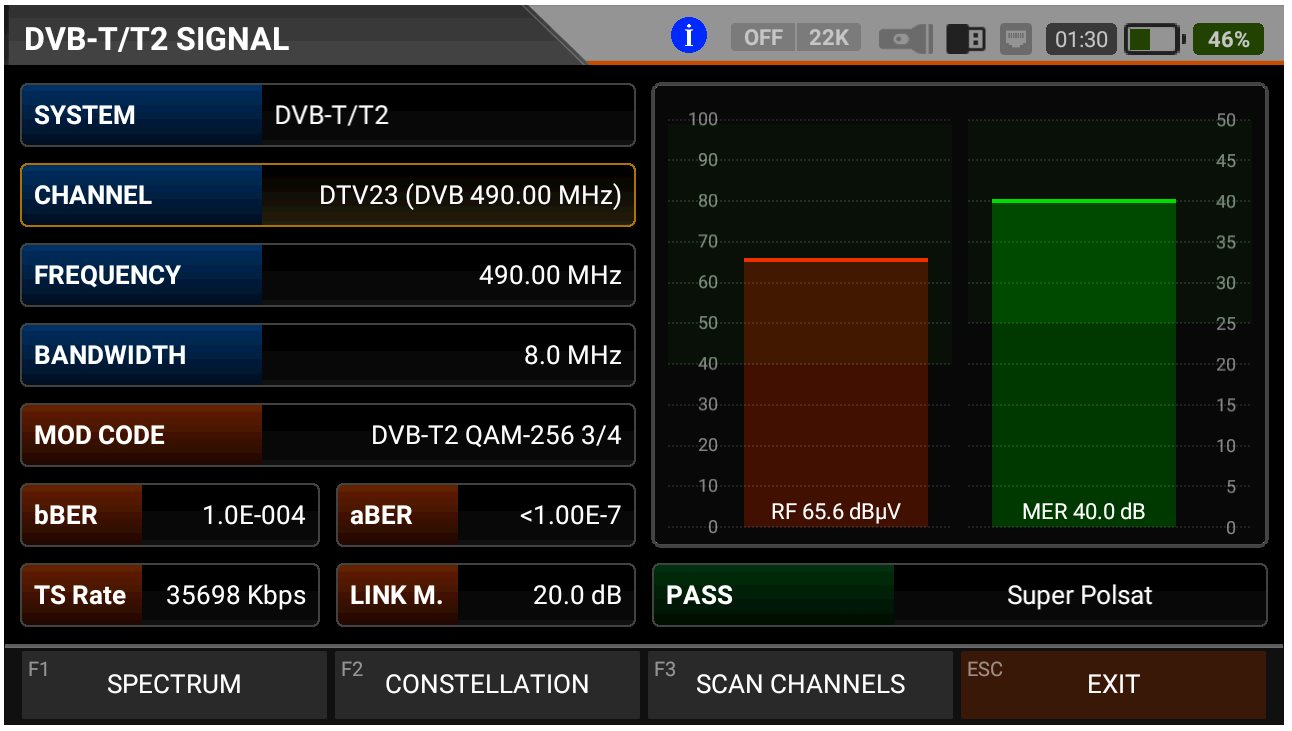This screenshot has width=1292, height=731.
Task: Switch to the CONSTELLATION view
Action: click(x=487, y=684)
